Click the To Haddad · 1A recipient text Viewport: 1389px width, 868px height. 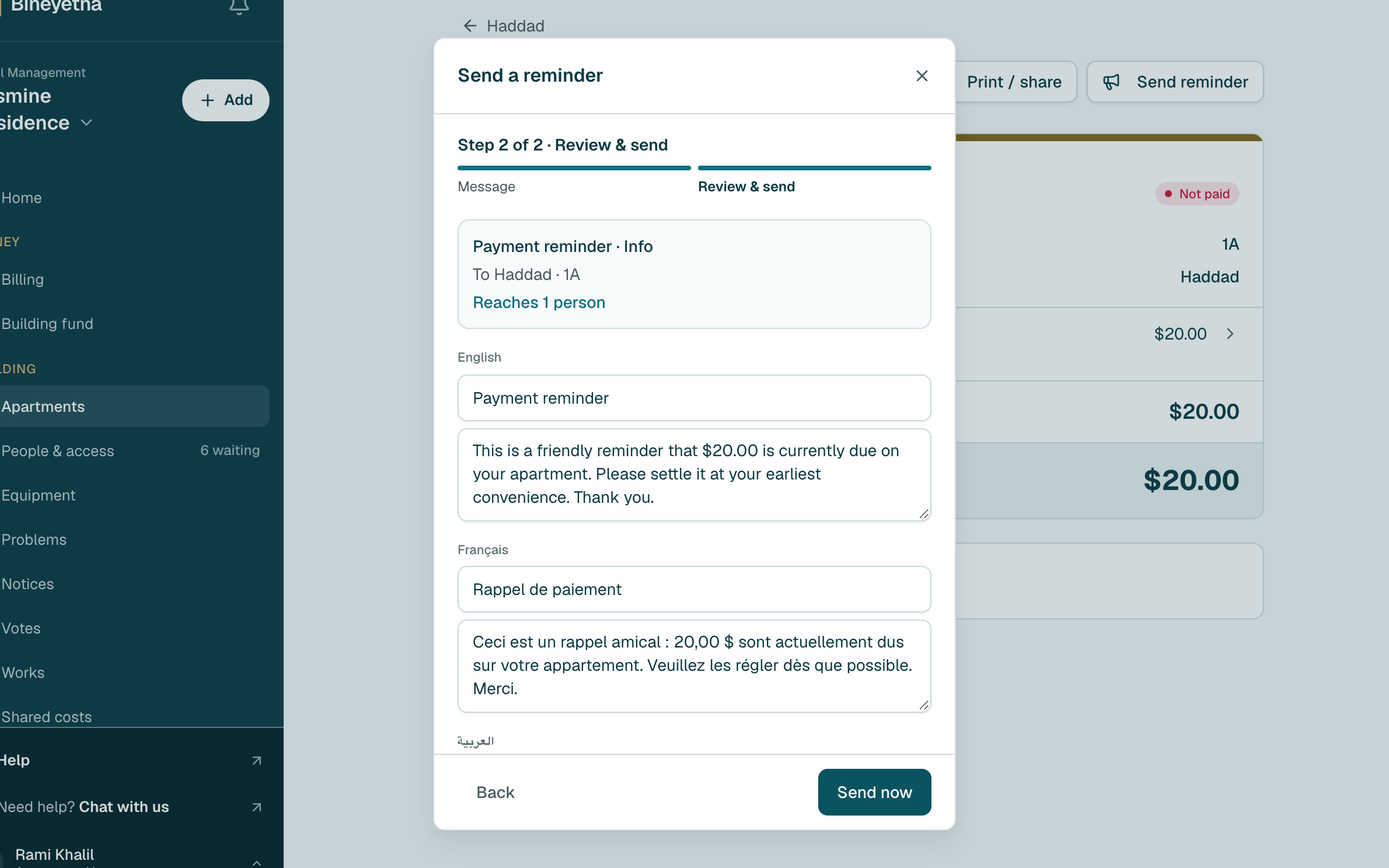(526, 274)
